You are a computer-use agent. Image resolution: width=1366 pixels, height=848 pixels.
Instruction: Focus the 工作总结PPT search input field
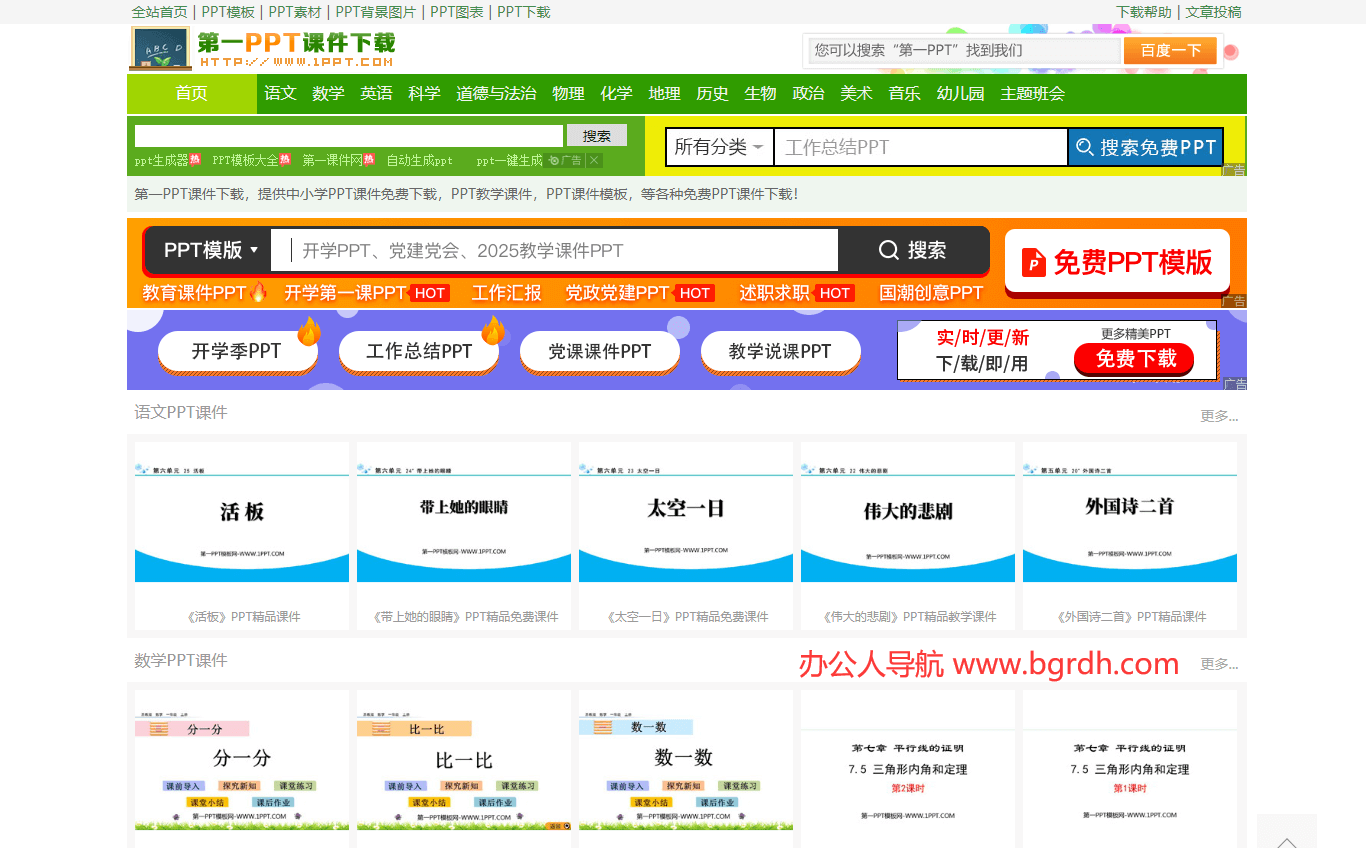(920, 147)
